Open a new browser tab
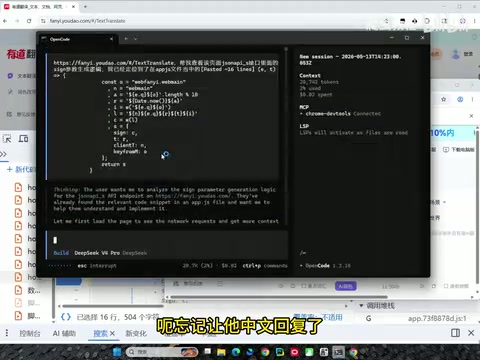 click(85, 6)
